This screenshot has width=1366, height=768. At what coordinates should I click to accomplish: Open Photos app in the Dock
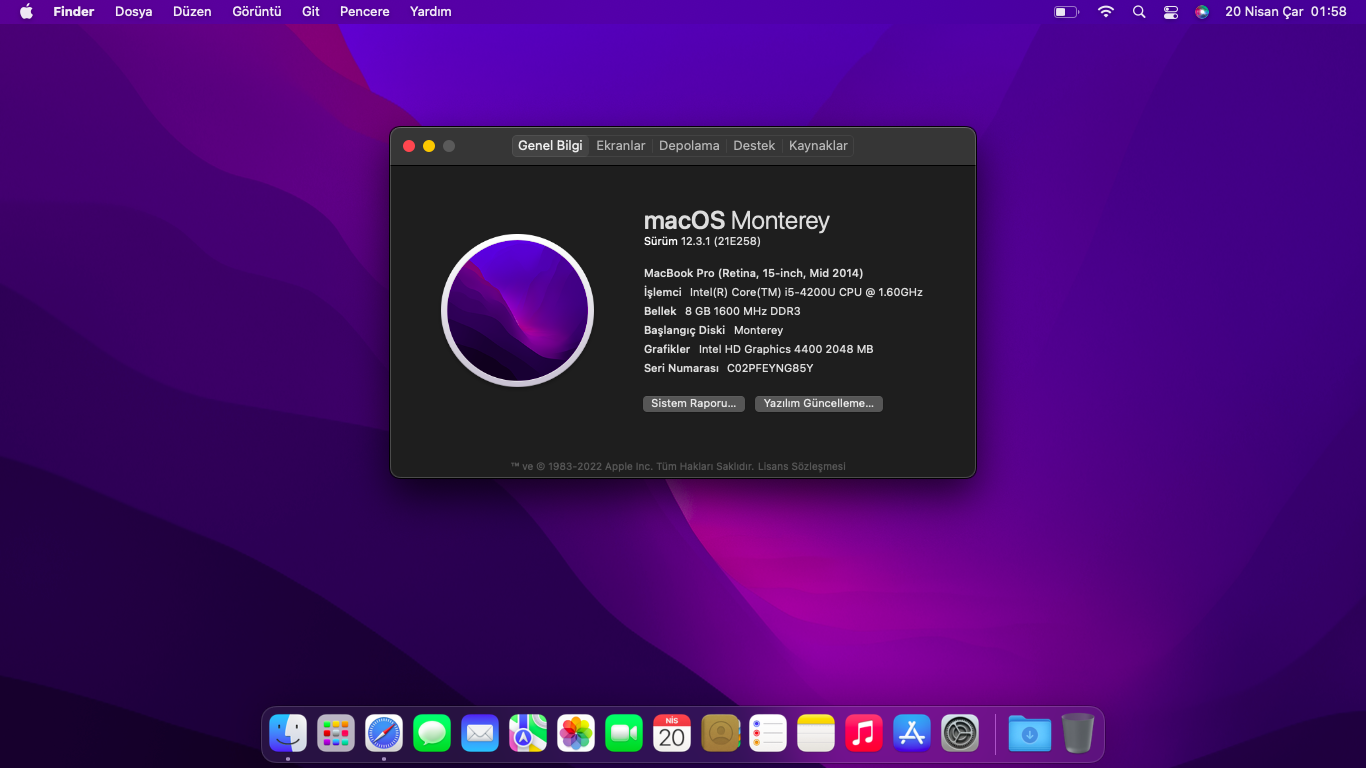[576, 733]
